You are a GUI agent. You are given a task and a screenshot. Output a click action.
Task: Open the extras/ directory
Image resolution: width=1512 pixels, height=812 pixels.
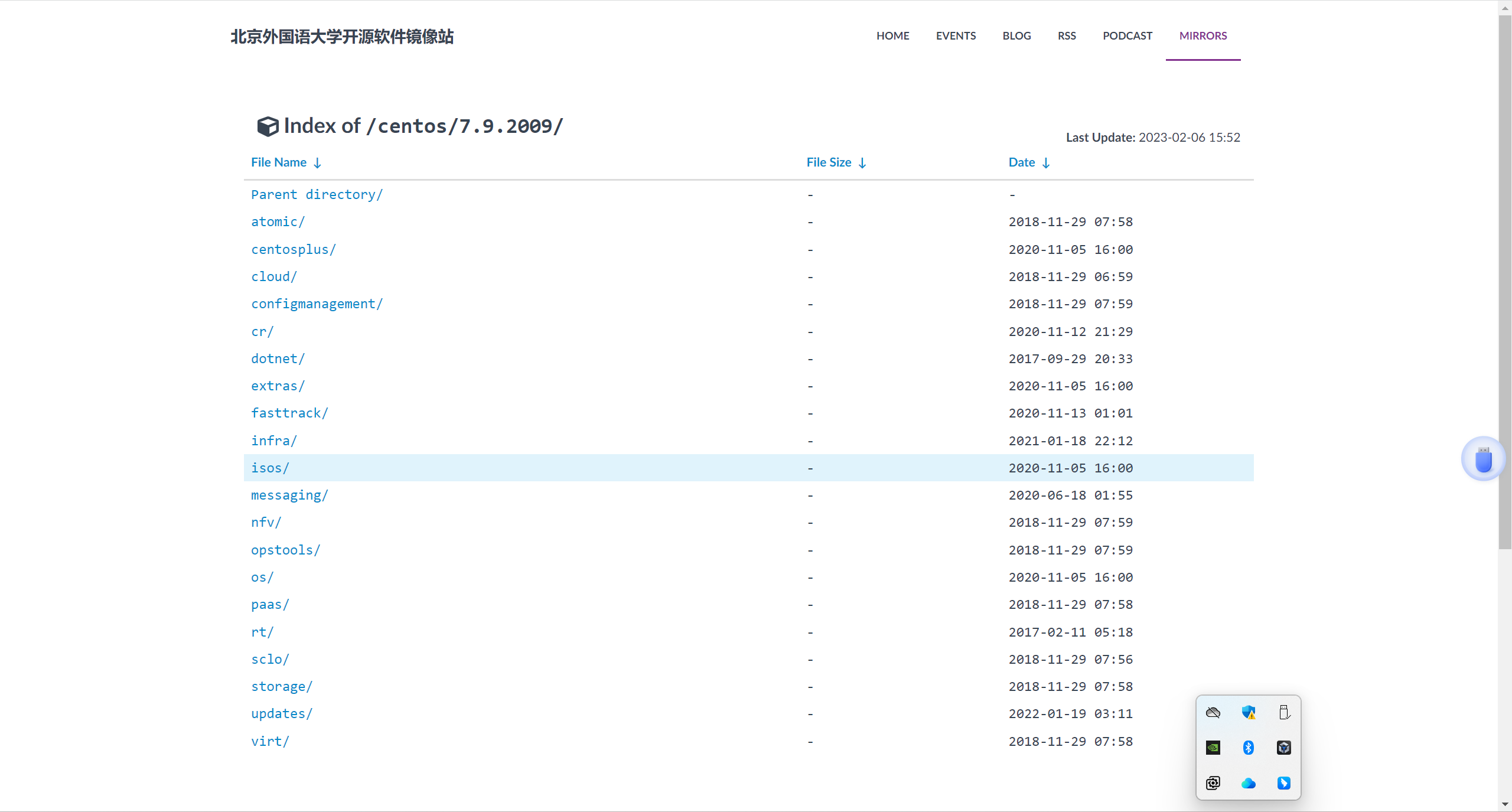pyautogui.click(x=278, y=386)
